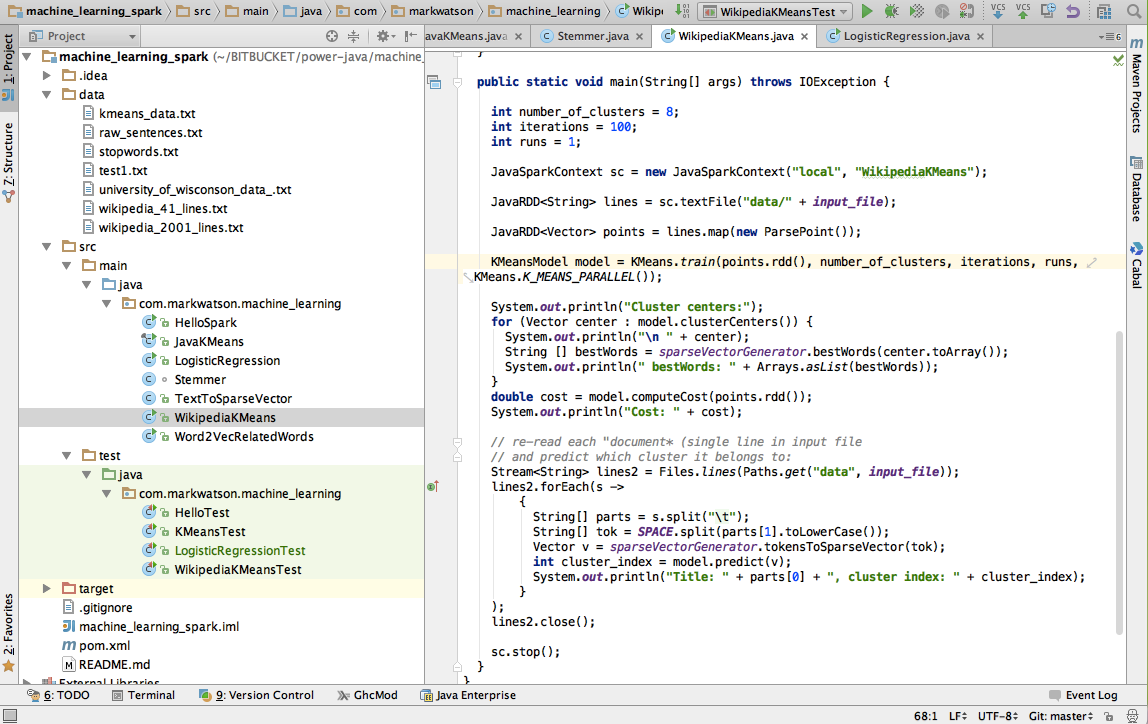Run with coverage icon in toolbar
Image resolution: width=1148 pixels, height=724 pixels.
[916, 11]
